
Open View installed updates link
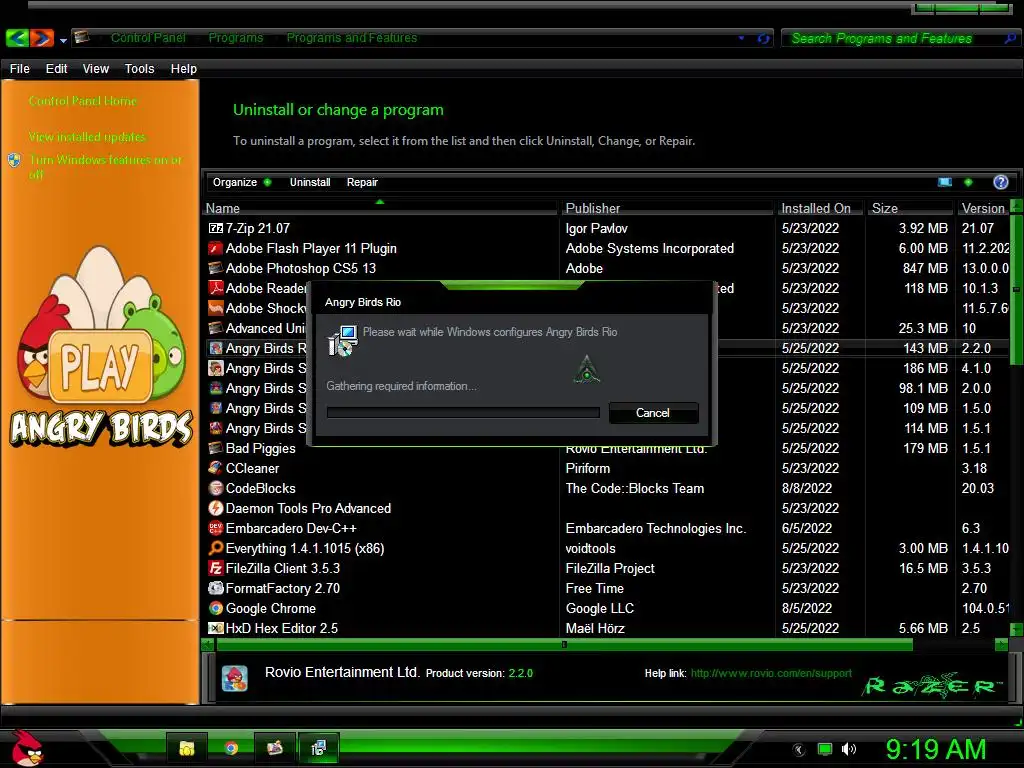[x=87, y=136]
